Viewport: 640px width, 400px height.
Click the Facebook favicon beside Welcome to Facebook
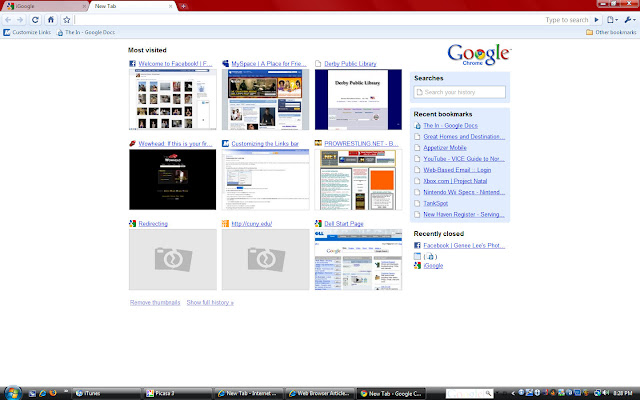pyautogui.click(x=132, y=64)
